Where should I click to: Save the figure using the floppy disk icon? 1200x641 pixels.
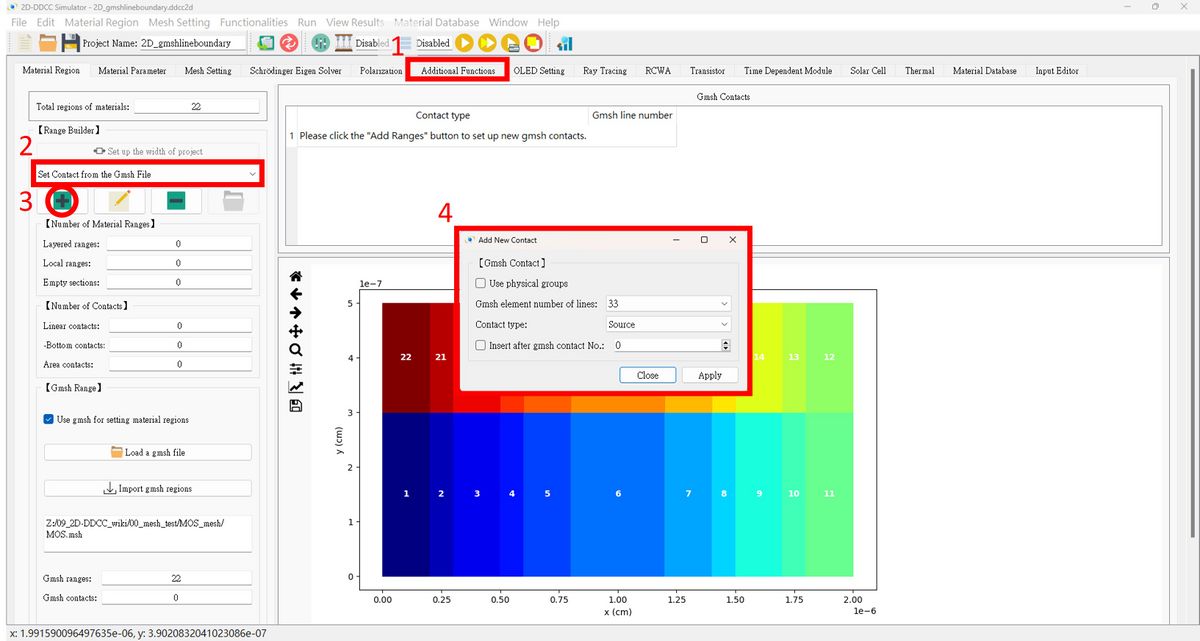(x=295, y=405)
